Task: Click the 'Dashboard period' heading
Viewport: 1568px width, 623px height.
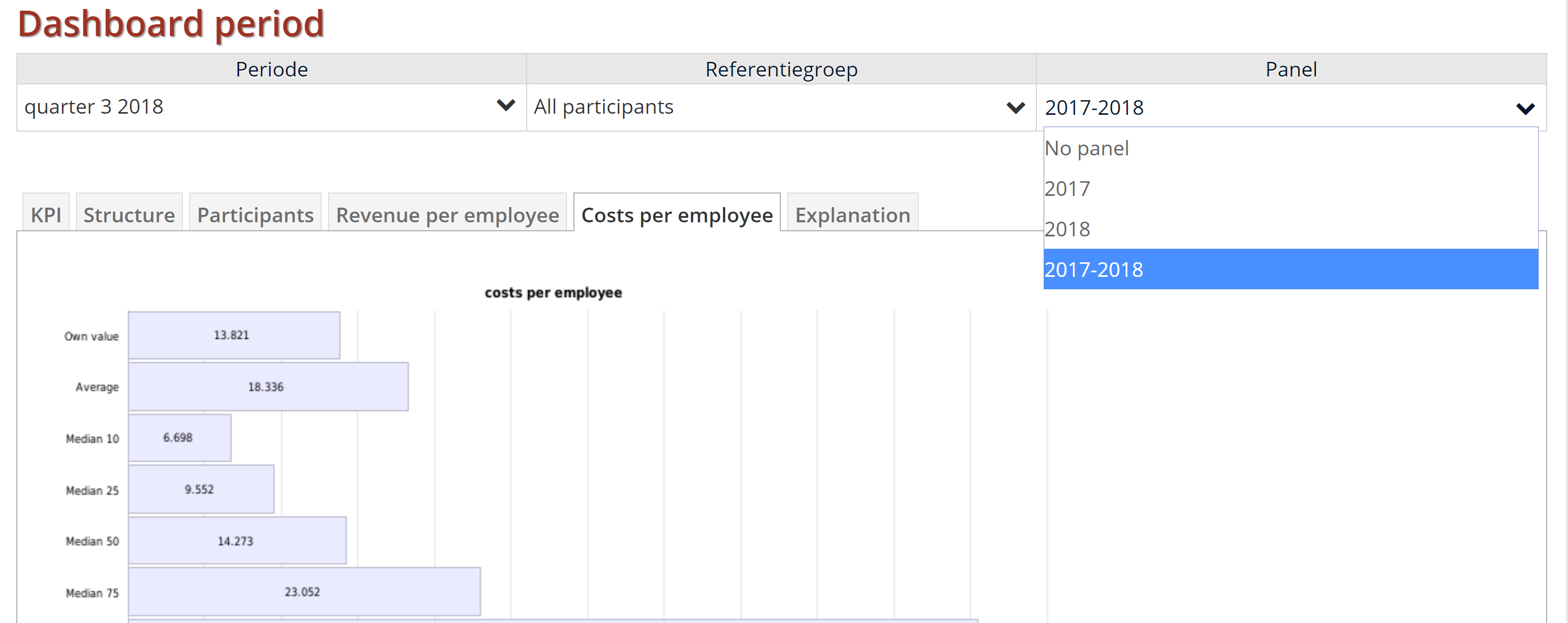Action: click(x=171, y=24)
